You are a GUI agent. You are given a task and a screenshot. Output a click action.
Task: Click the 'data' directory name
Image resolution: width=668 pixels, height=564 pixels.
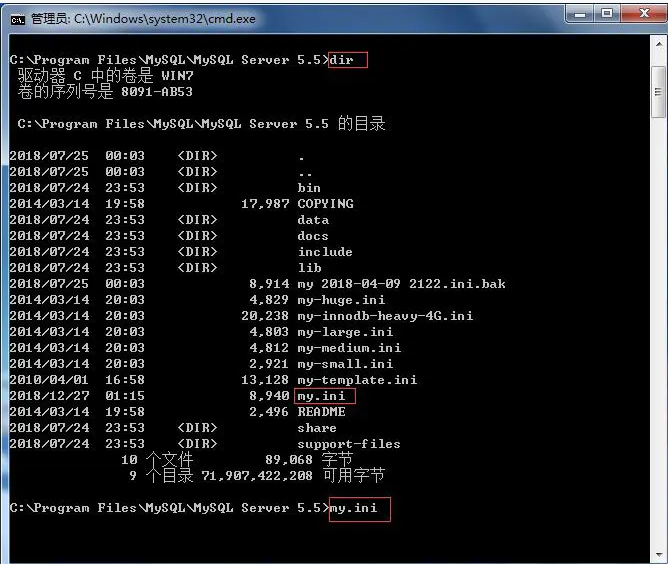click(x=313, y=220)
